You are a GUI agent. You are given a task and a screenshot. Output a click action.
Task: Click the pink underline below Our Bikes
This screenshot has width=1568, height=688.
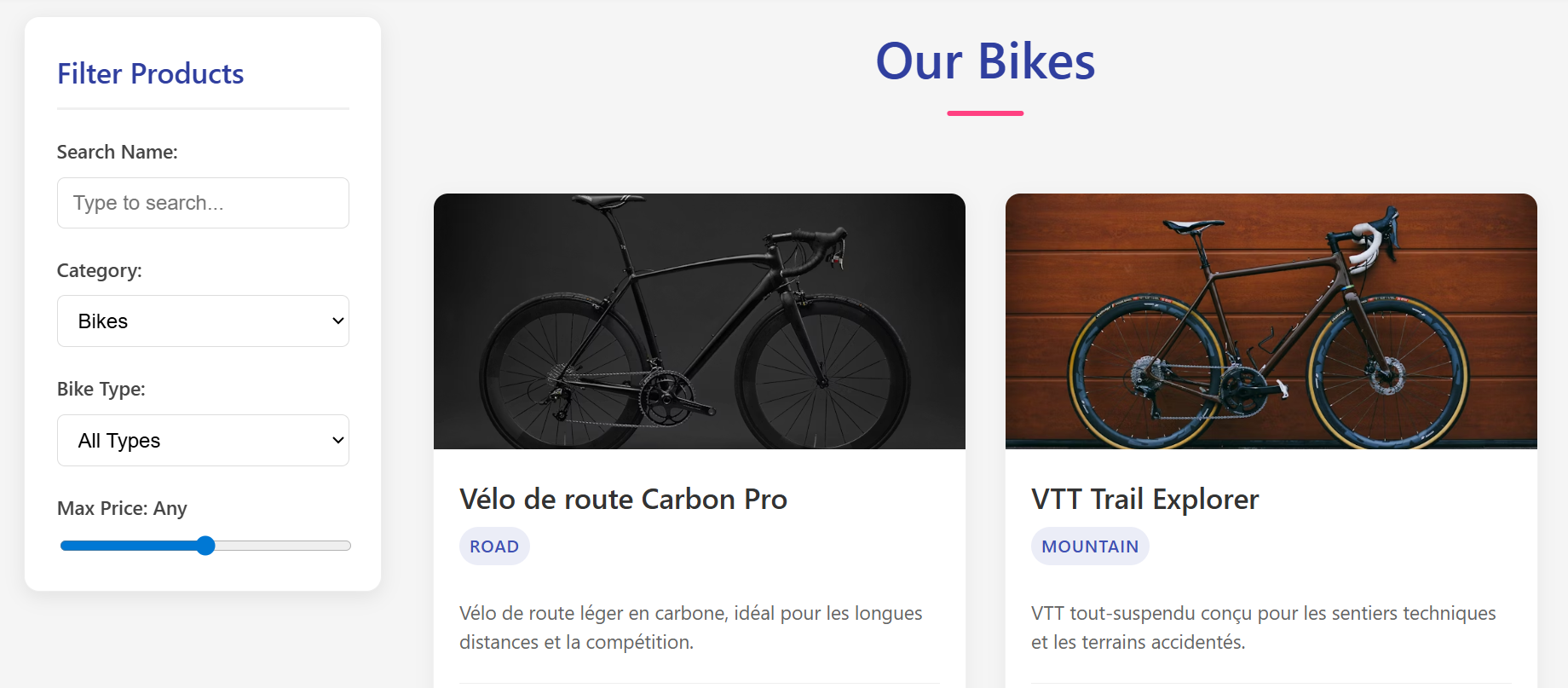click(985, 112)
